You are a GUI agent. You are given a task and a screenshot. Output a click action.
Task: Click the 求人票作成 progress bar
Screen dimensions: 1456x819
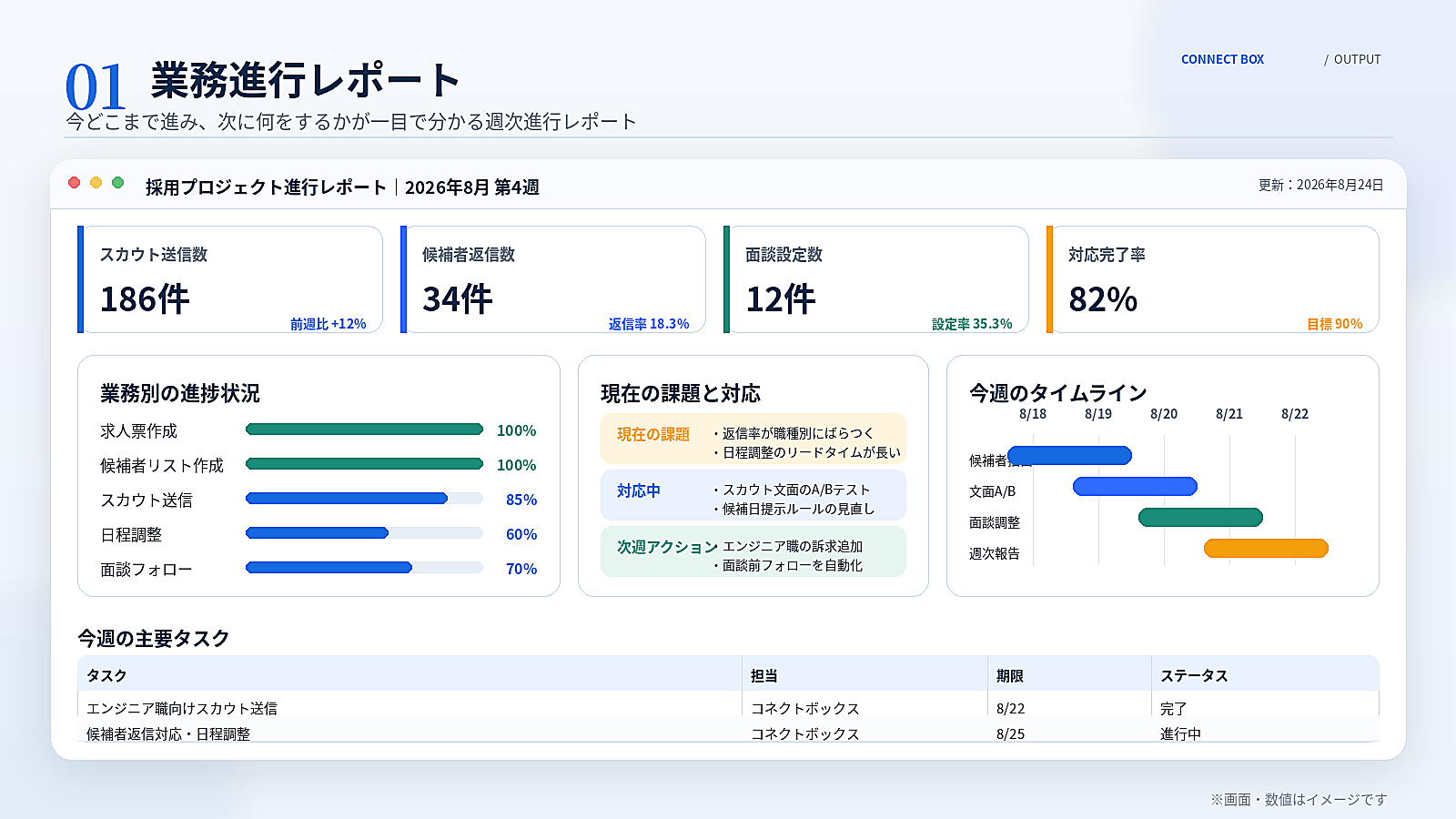[x=364, y=430]
